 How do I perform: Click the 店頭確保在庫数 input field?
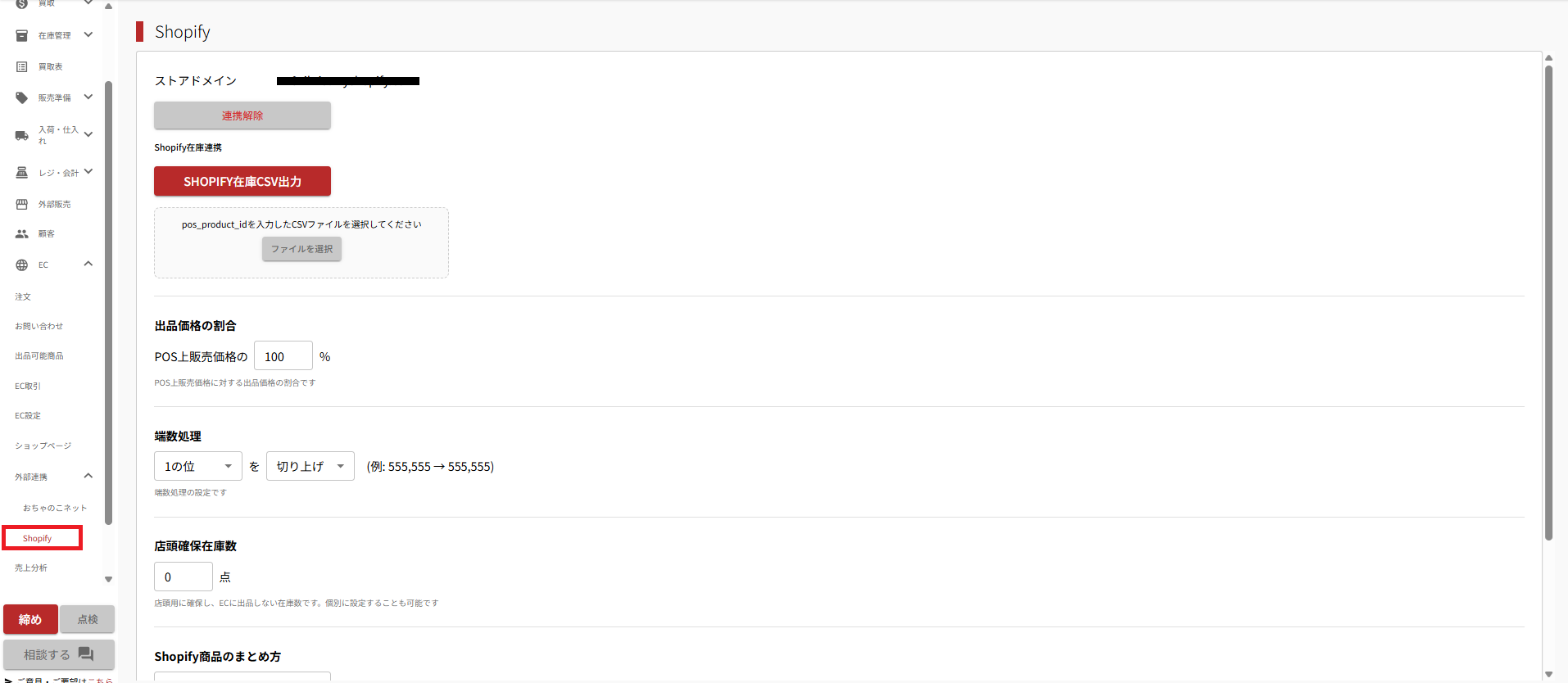click(x=184, y=577)
